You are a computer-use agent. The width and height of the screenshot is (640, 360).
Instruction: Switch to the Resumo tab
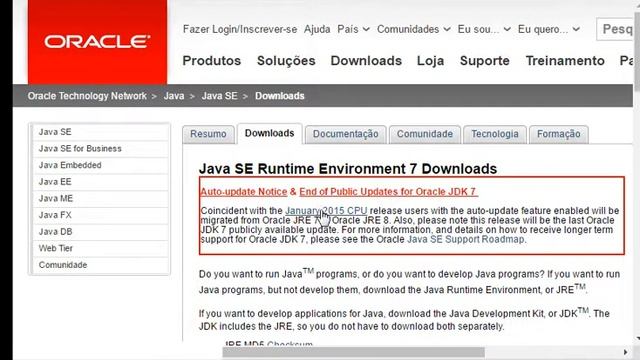(x=208, y=134)
